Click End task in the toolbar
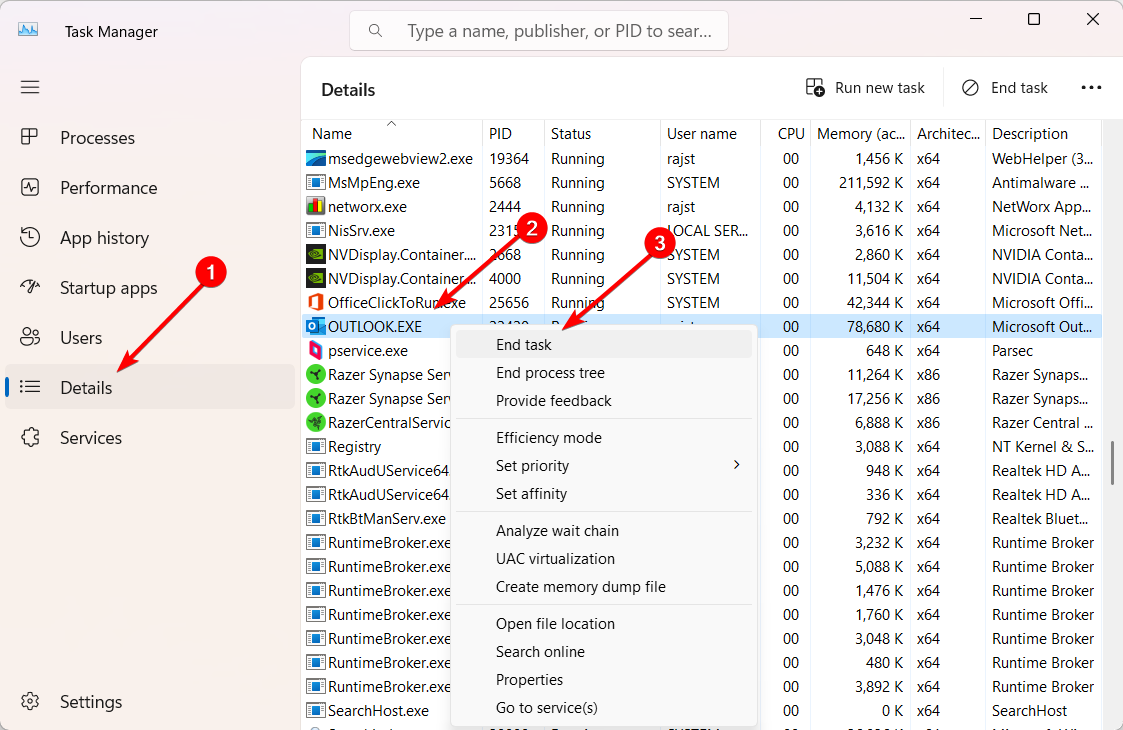Viewport: 1123px width, 730px height. (x=1004, y=87)
